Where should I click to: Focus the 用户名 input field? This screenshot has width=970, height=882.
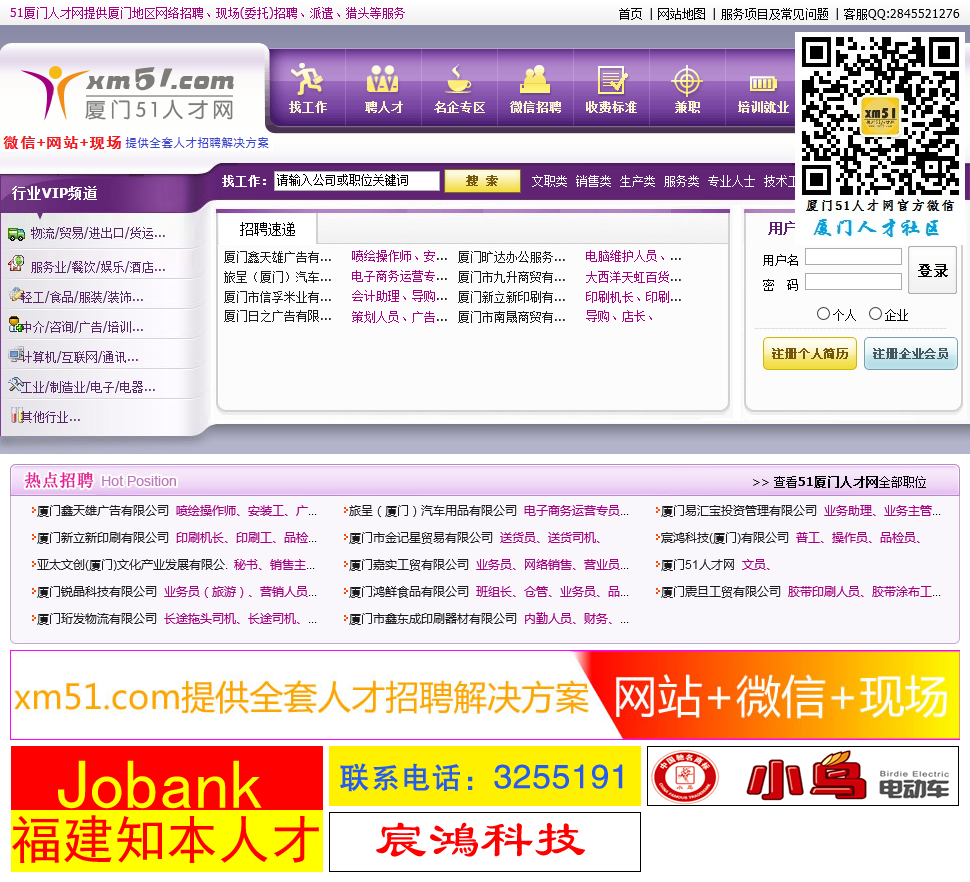[853, 257]
